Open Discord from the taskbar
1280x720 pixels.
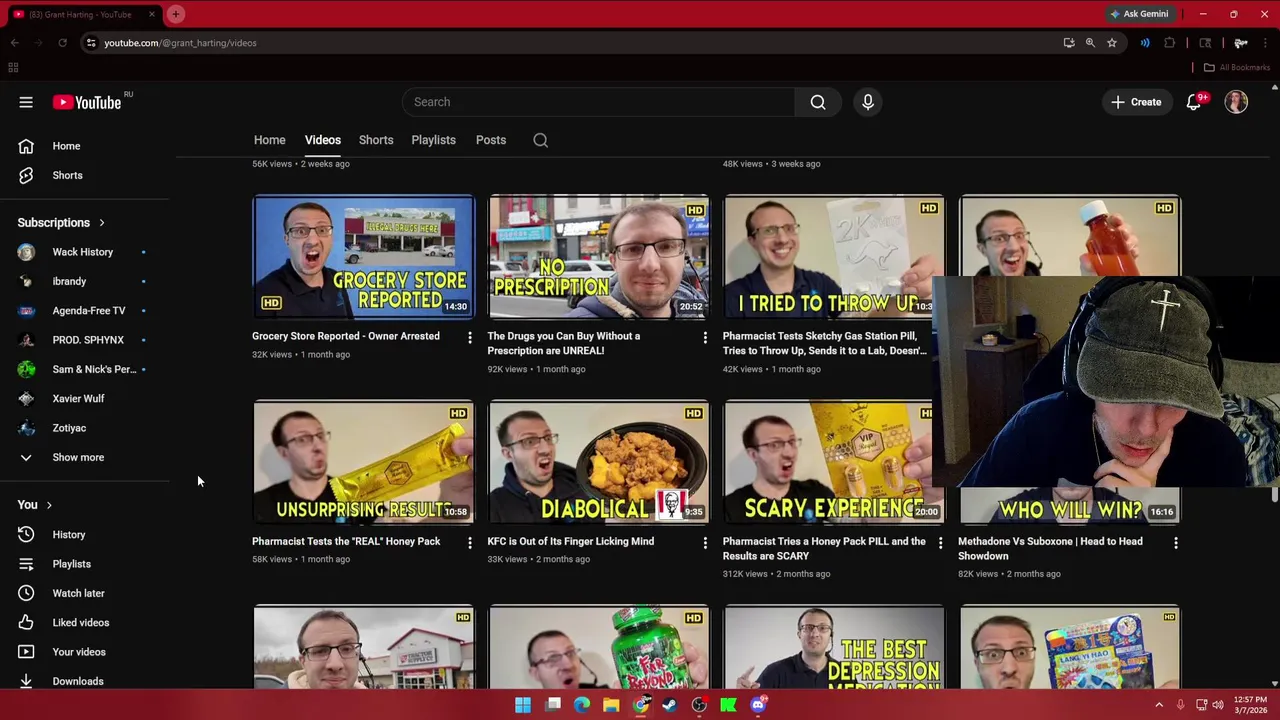point(758,705)
